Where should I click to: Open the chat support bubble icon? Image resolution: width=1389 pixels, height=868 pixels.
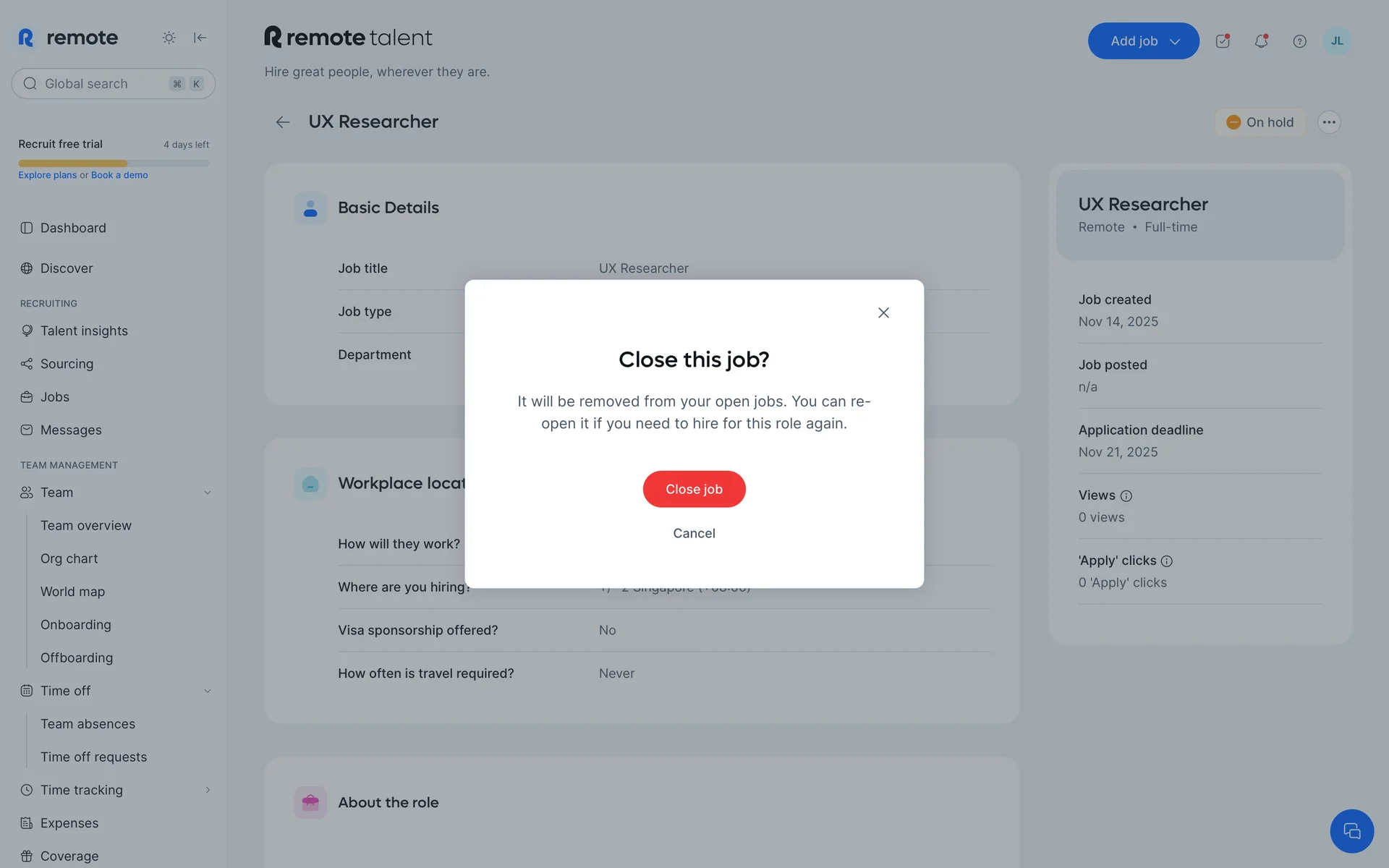pyautogui.click(x=1351, y=831)
